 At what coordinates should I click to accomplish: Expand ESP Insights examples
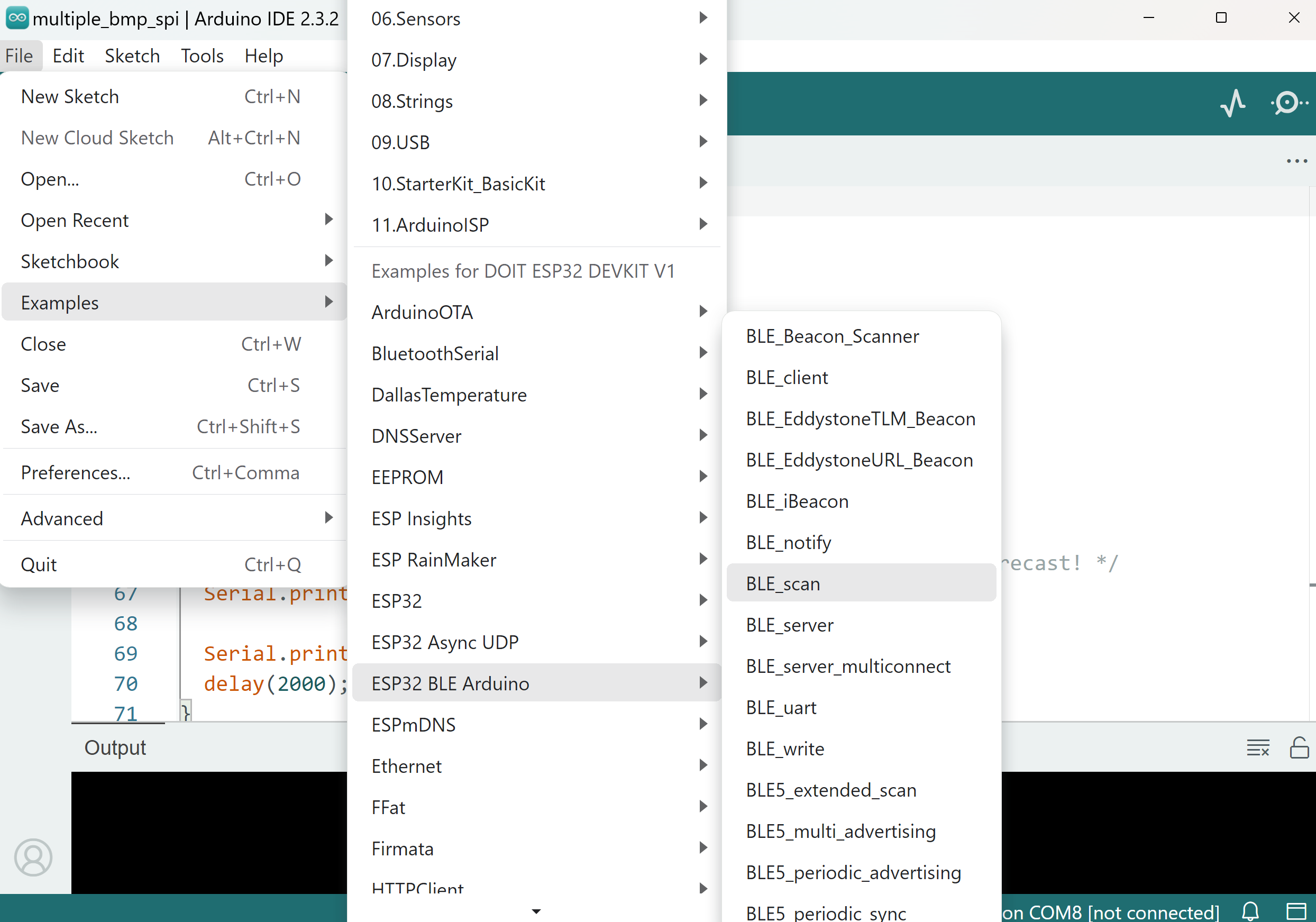(536, 518)
